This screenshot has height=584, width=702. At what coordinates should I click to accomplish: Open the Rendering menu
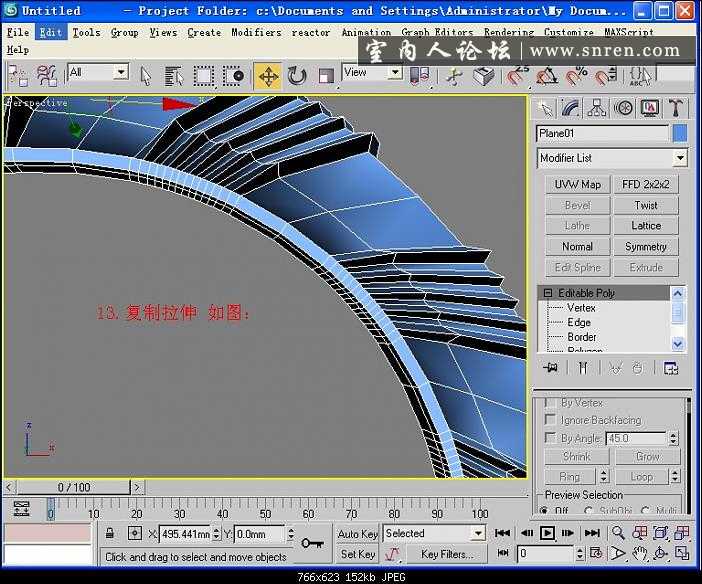(x=508, y=32)
